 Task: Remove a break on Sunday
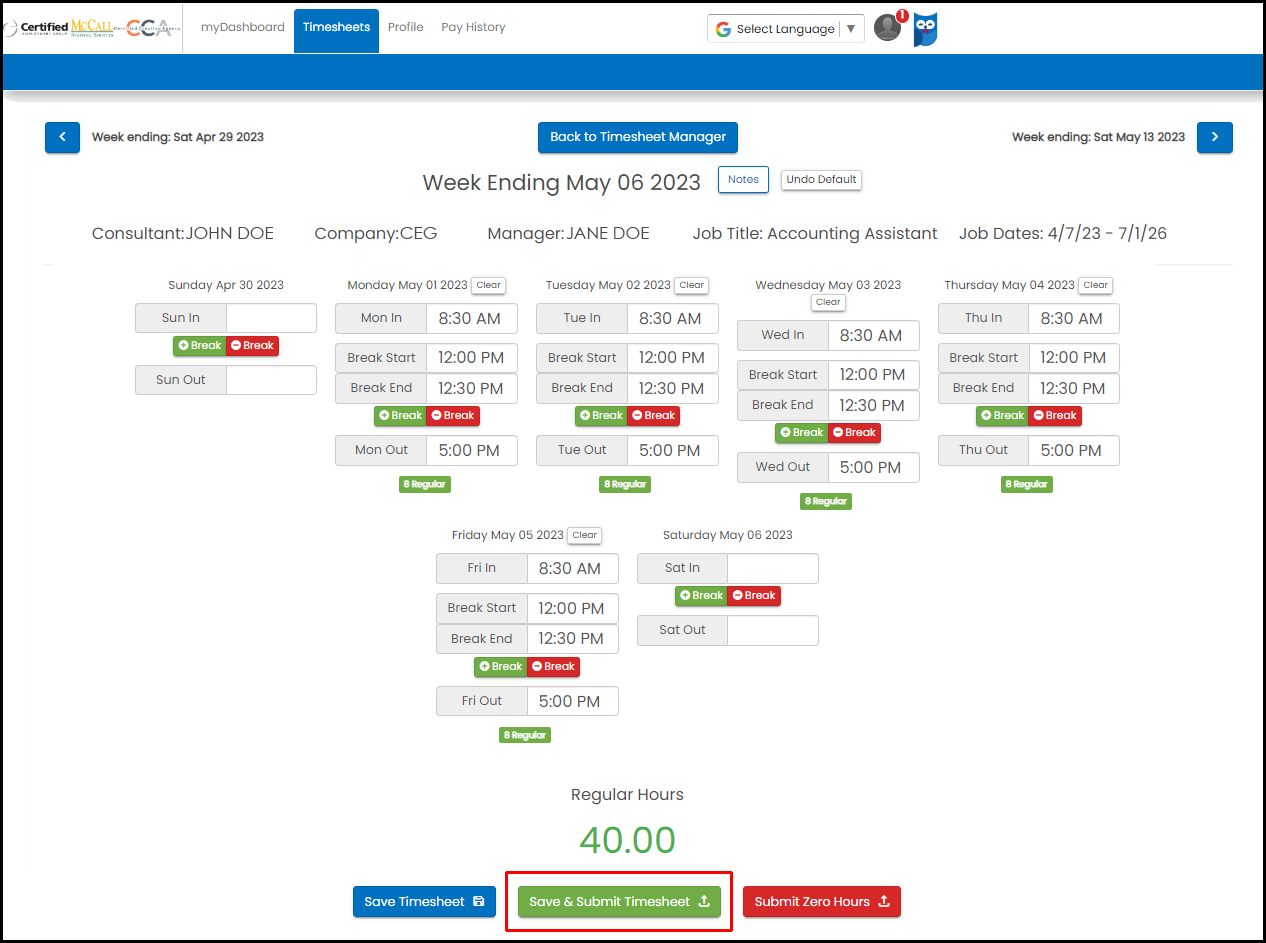click(253, 346)
